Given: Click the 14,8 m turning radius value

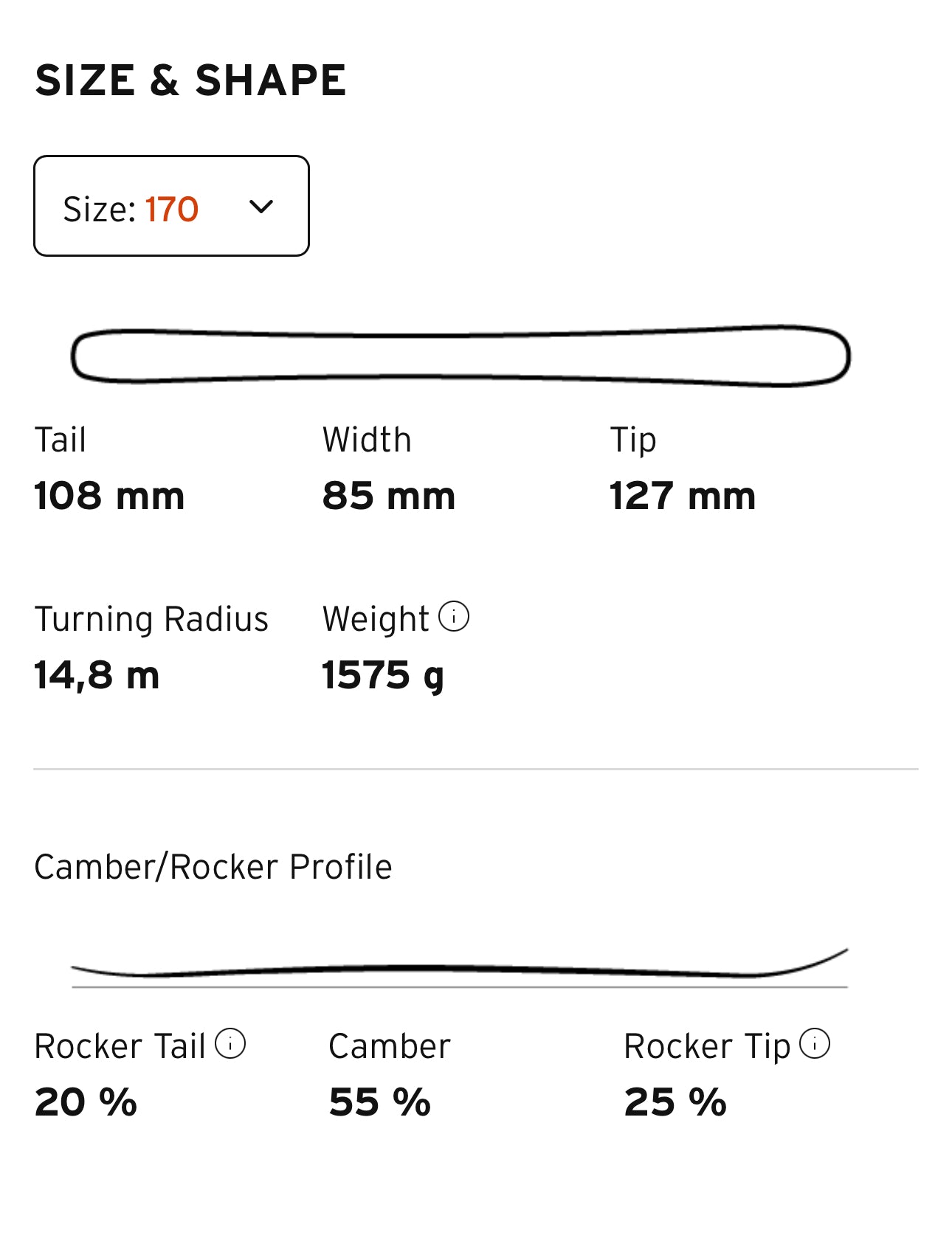Looking at the screenshot, I should (97, 675).
